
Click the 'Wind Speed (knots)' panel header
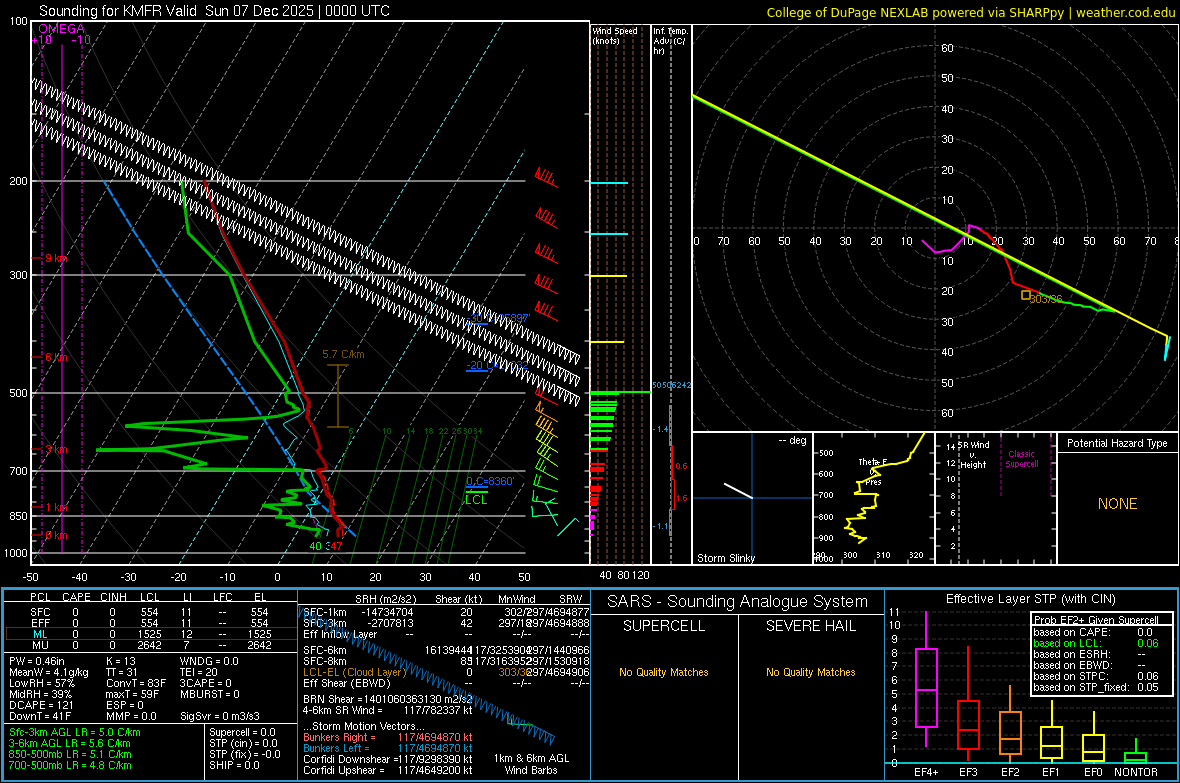pyautogui.click(x=615, y=35)
